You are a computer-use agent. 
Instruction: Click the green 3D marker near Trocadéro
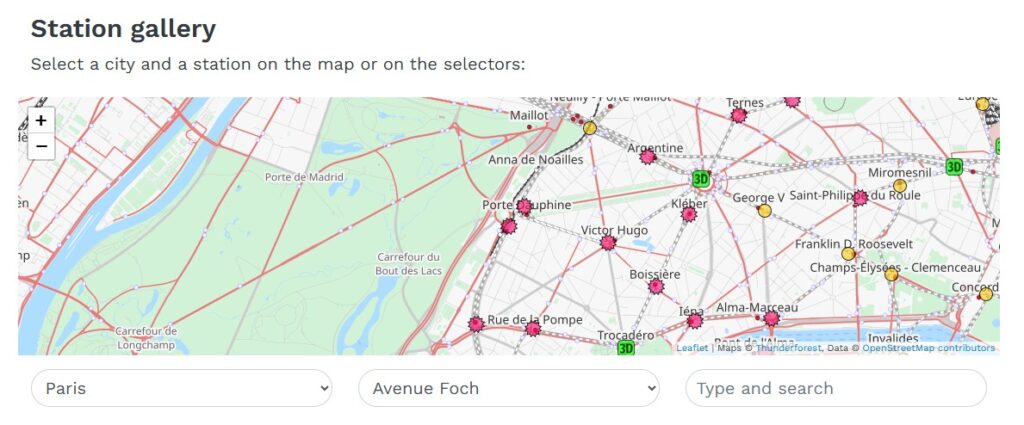tap(626, 348)
